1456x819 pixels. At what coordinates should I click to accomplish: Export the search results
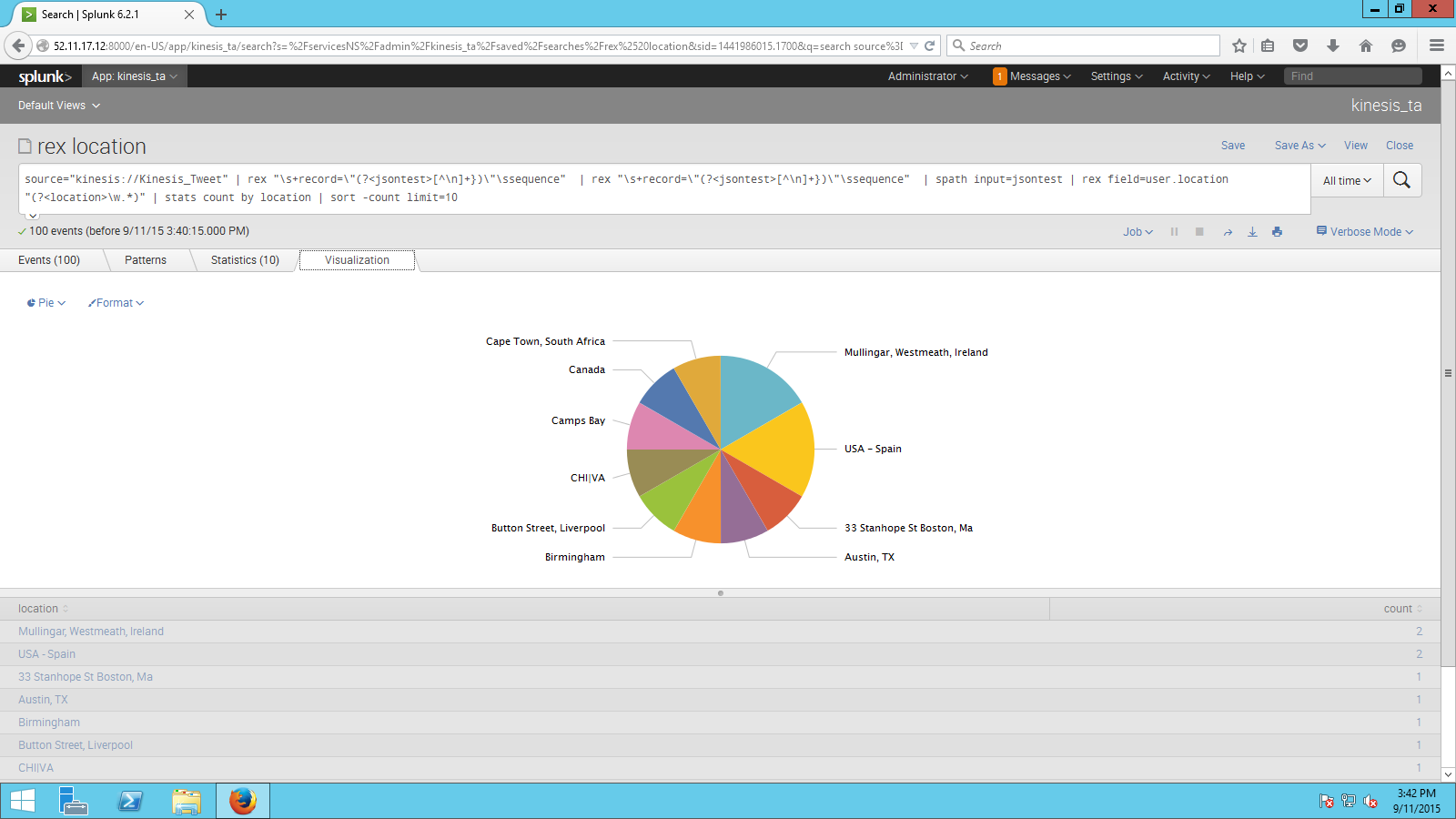1252,231
